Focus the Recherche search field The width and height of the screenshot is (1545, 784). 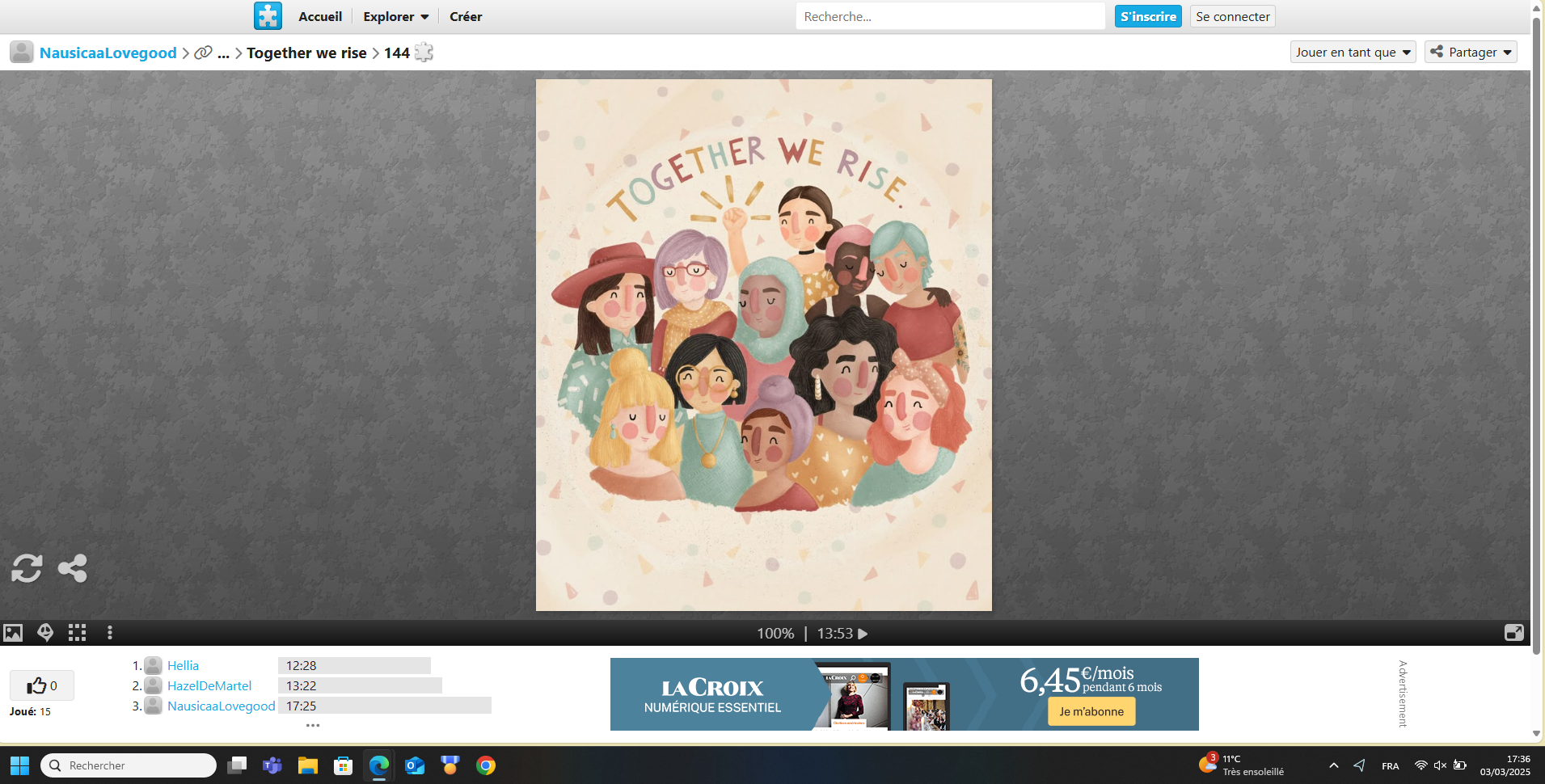(x=950, y=16)
